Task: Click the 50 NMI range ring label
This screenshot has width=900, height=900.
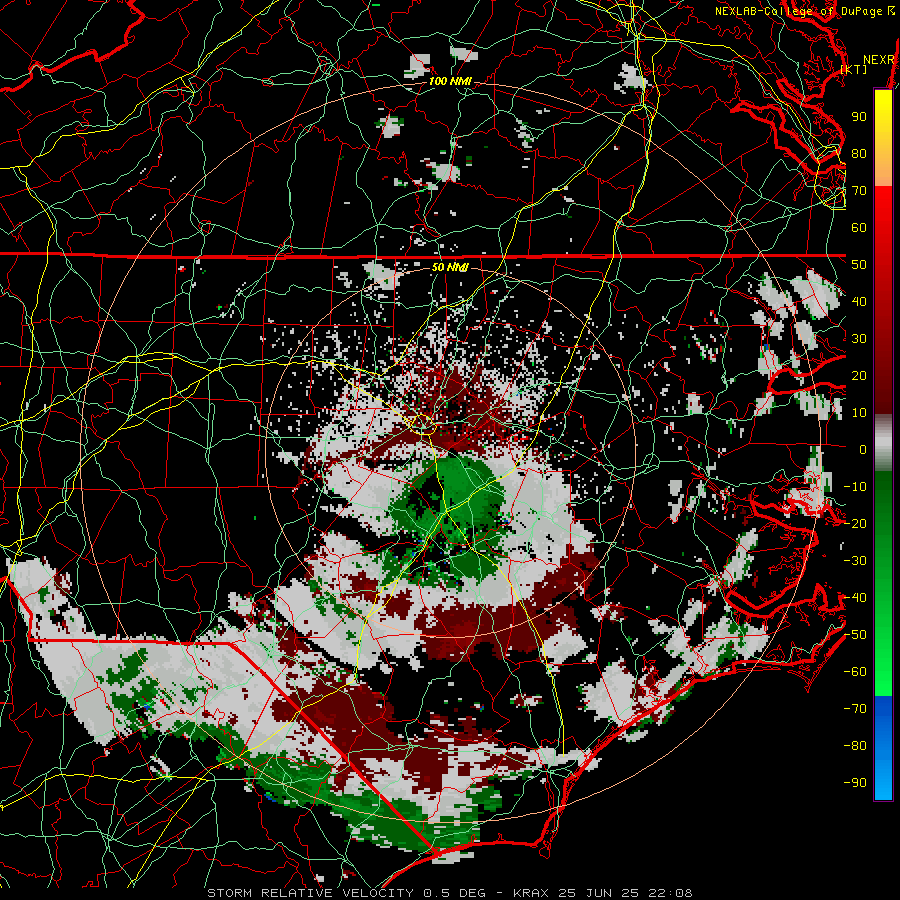Action: pos(450,267)
